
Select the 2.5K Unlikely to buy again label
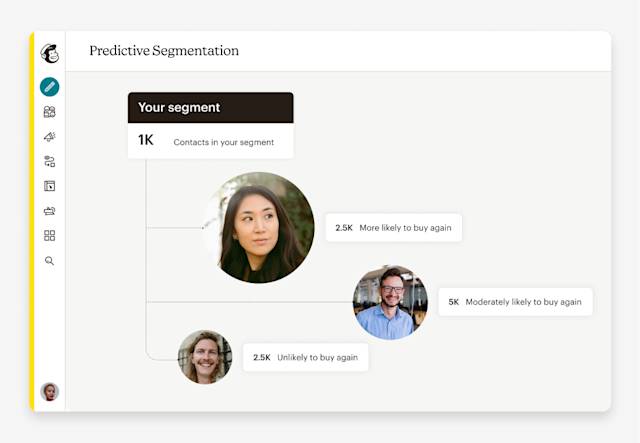305,357
